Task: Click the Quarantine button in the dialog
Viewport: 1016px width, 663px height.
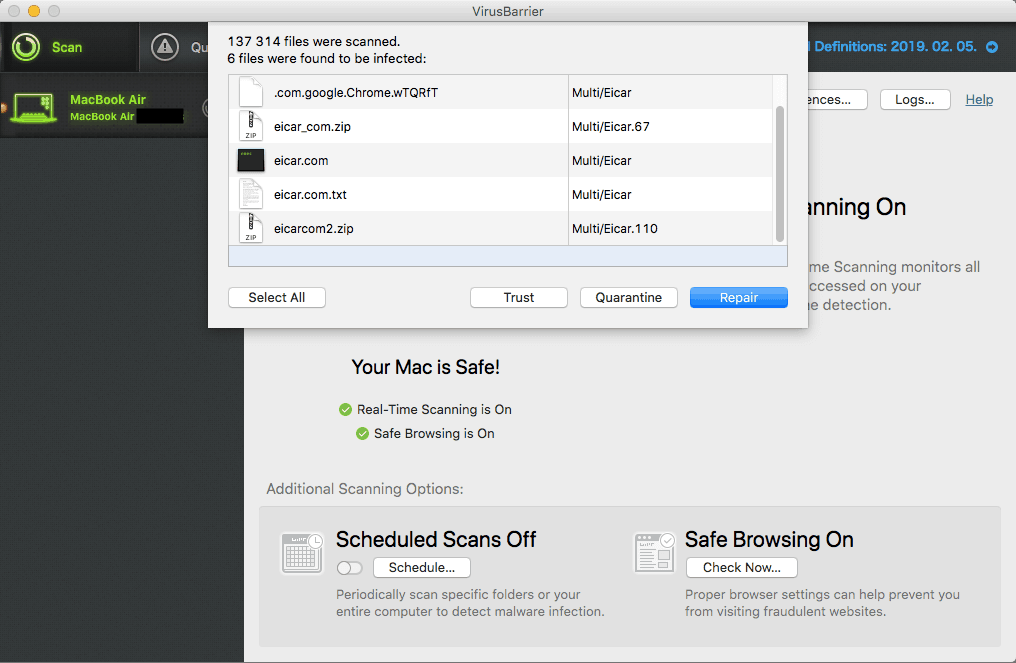Action: 628,298
